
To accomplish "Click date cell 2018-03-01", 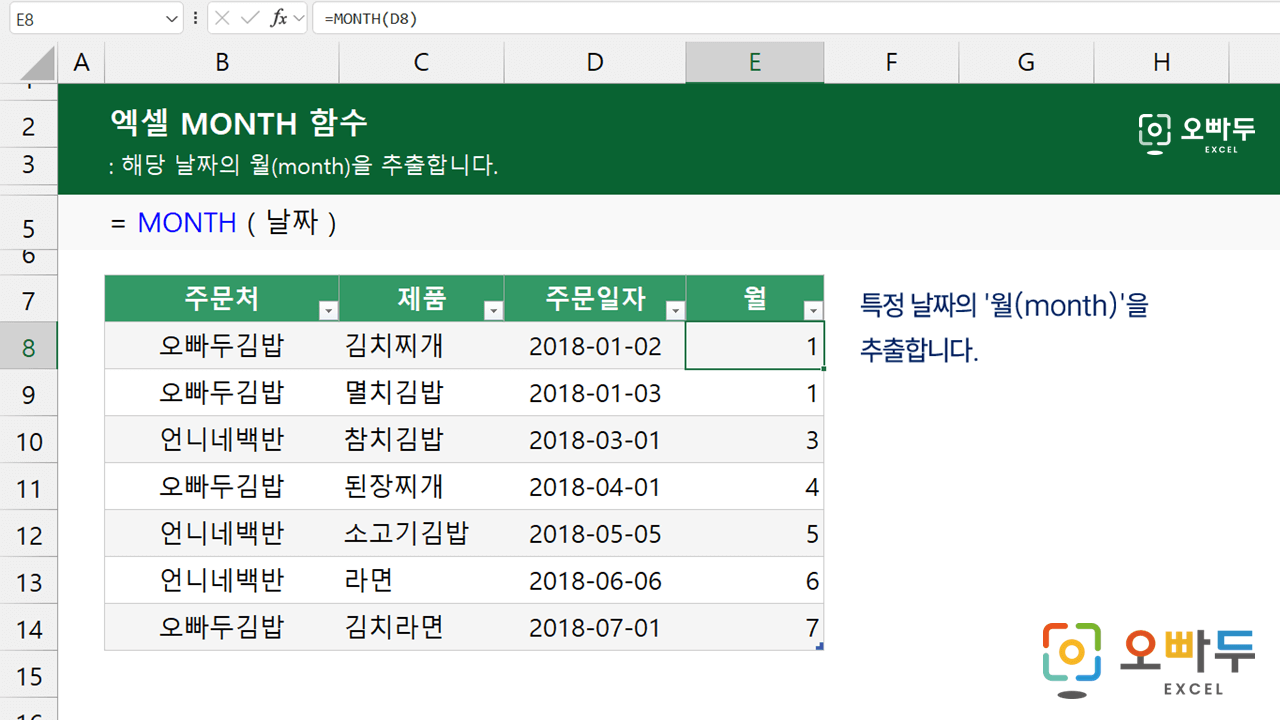I will 595,440.
